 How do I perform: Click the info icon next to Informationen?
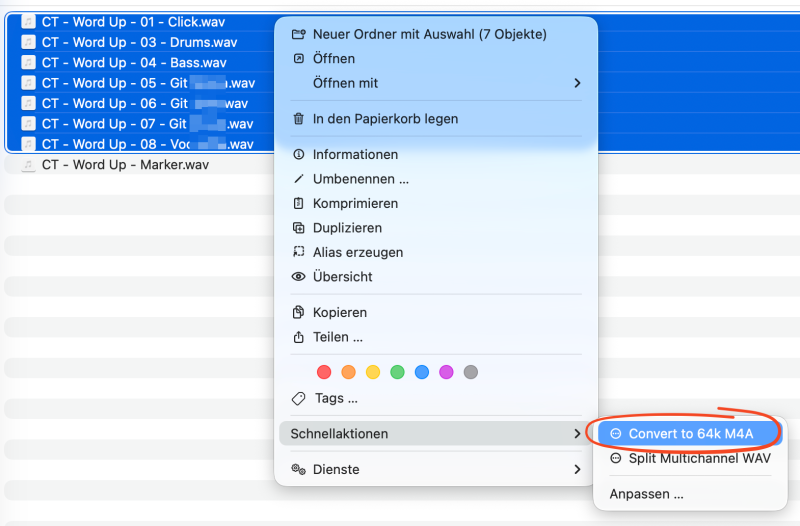298,155
